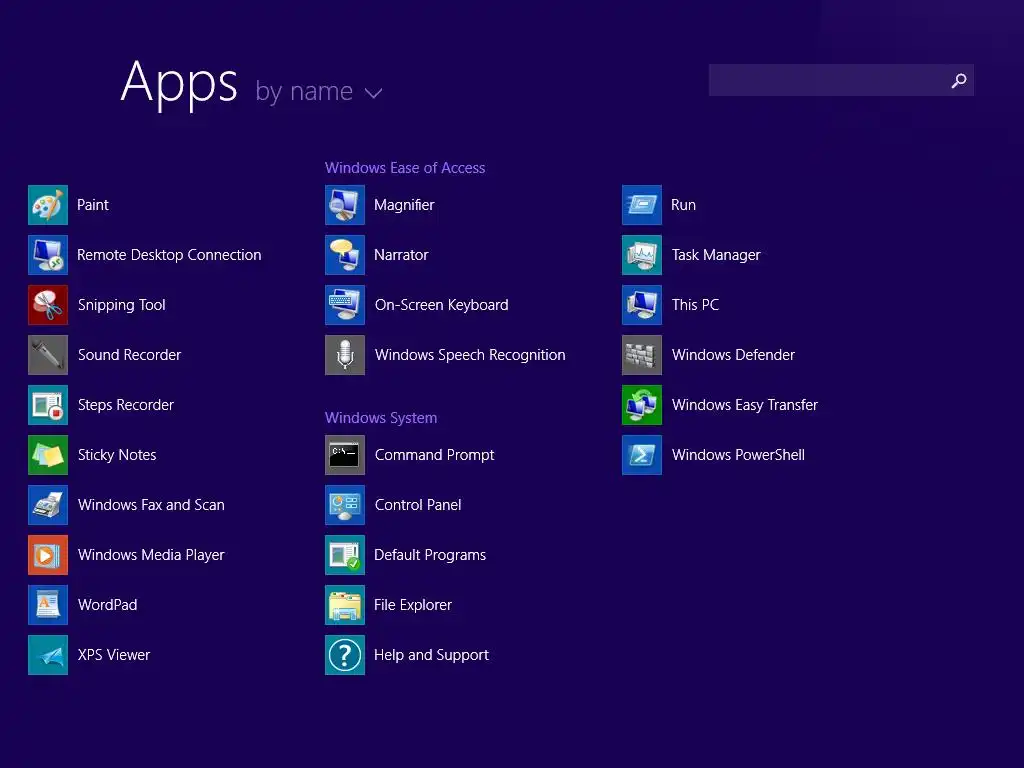Open This PC icon
Screen dimensions: 1024x768
[642, 305]
